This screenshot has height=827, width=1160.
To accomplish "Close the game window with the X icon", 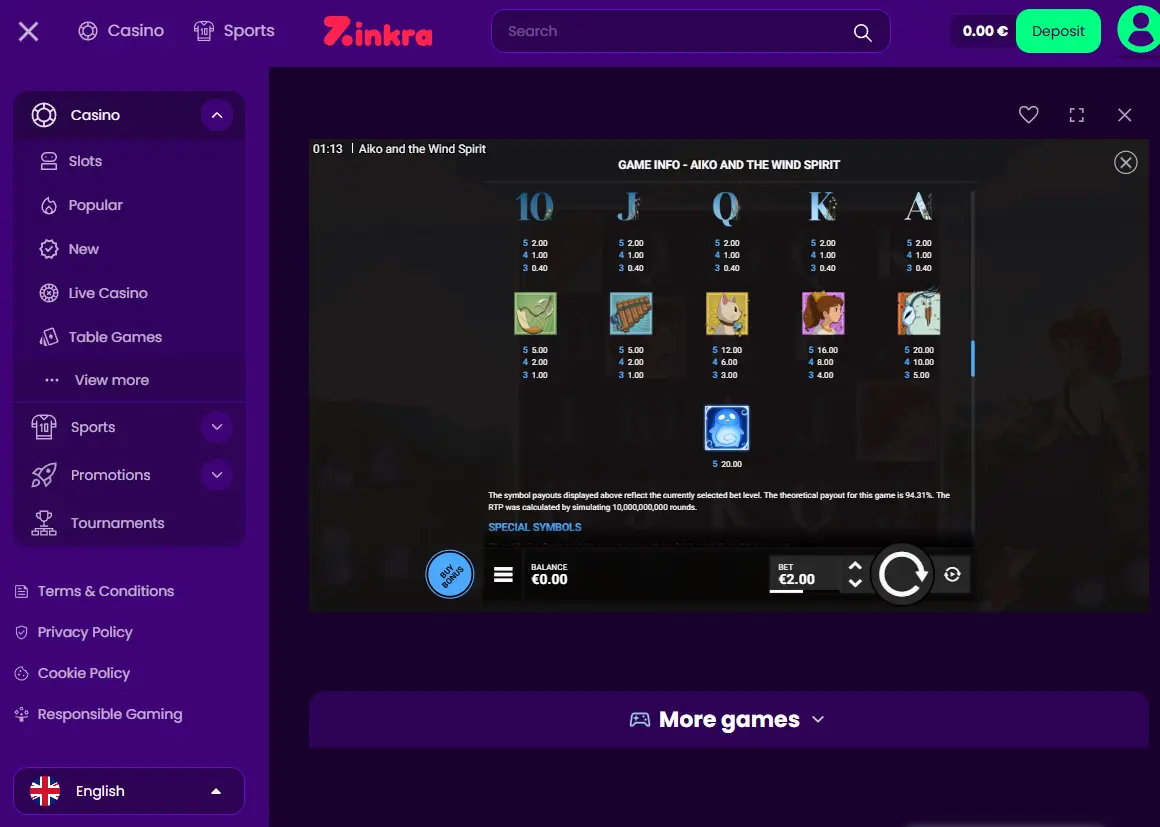I will coord(1124,115).
